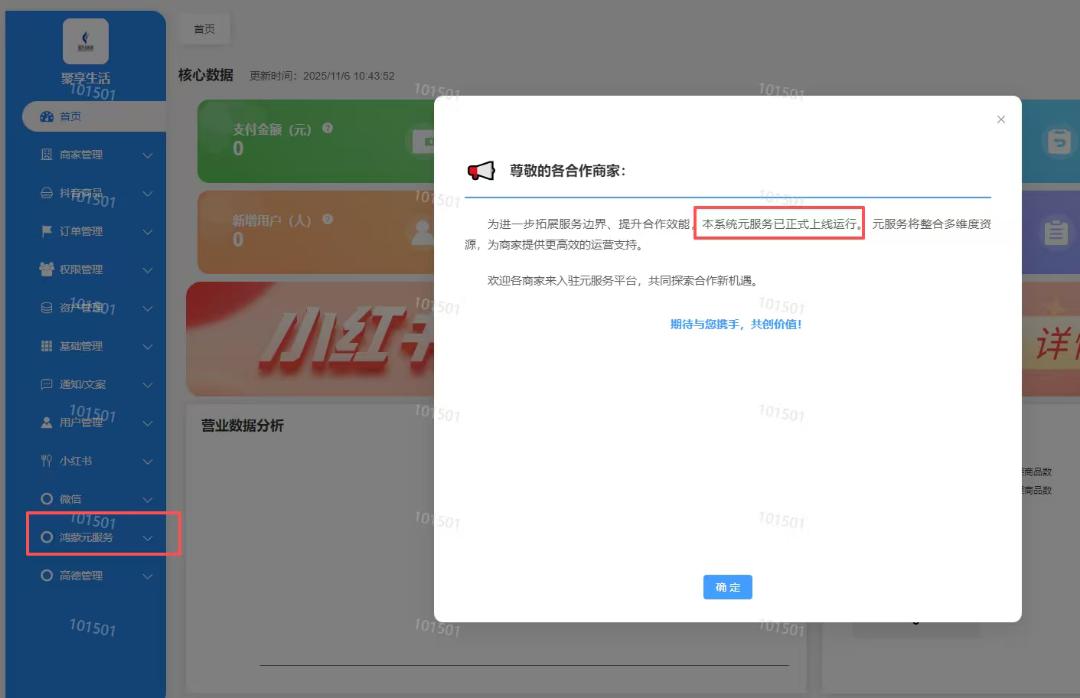Expand the 鸿蒙元服务 sidebar section

coord(148,536)
